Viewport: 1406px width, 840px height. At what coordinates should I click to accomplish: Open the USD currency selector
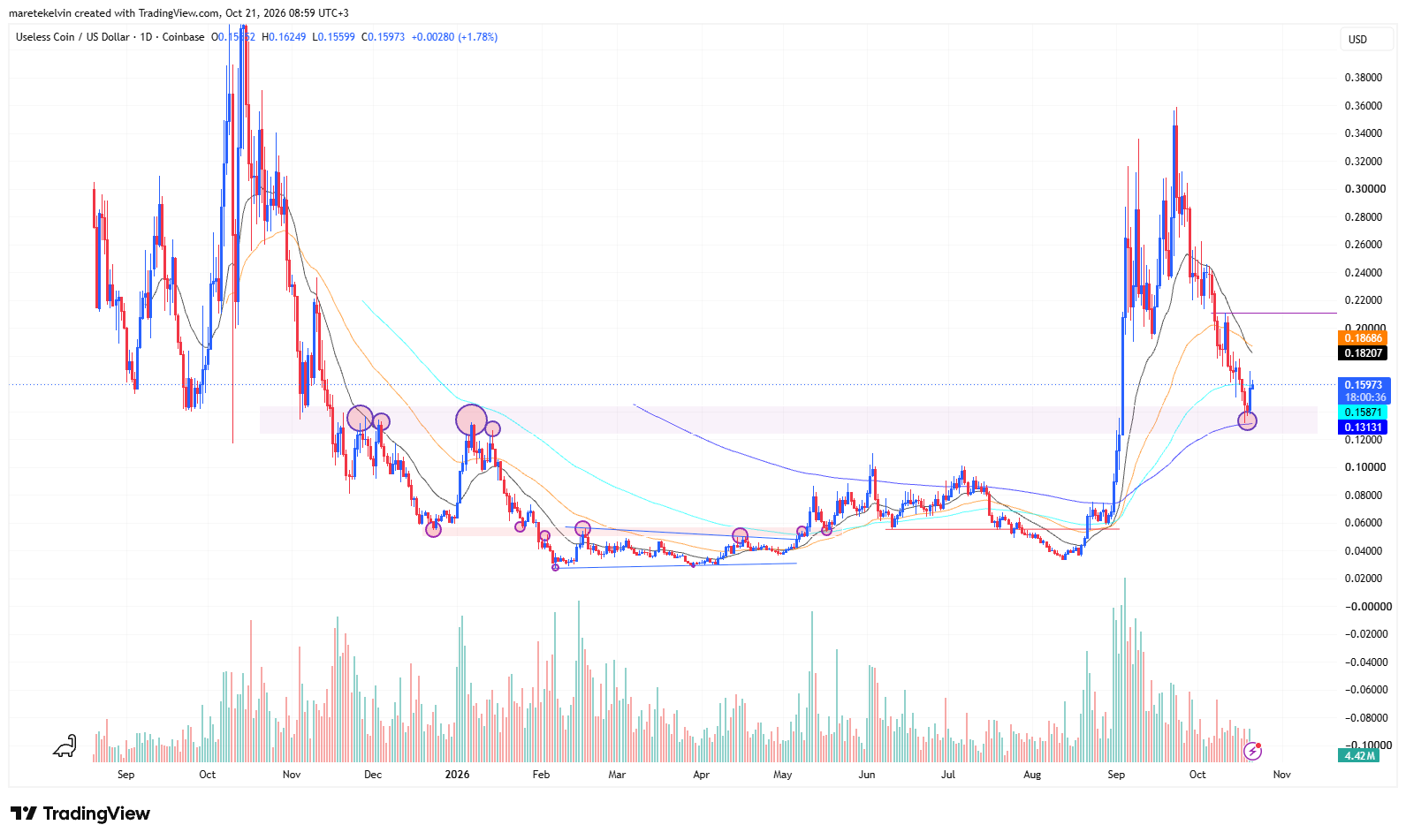pyautogui.click(x=1366, y=40)
